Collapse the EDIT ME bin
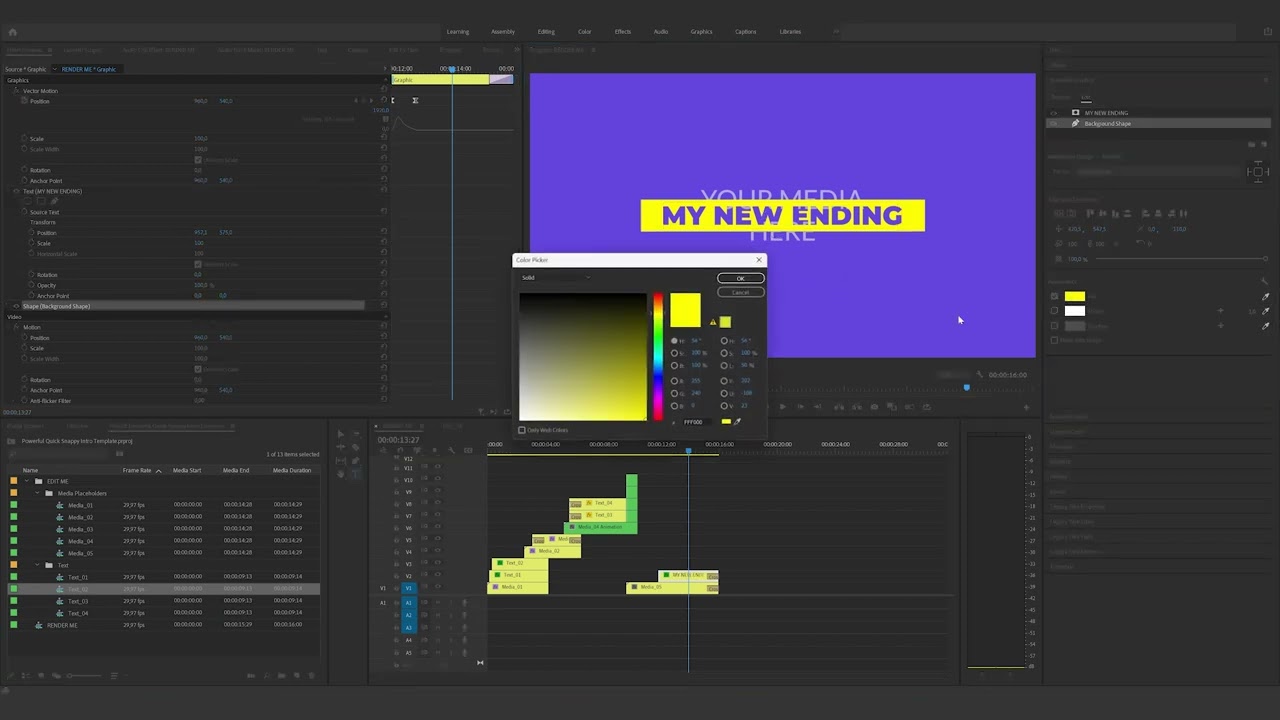 tap(27, 481)
